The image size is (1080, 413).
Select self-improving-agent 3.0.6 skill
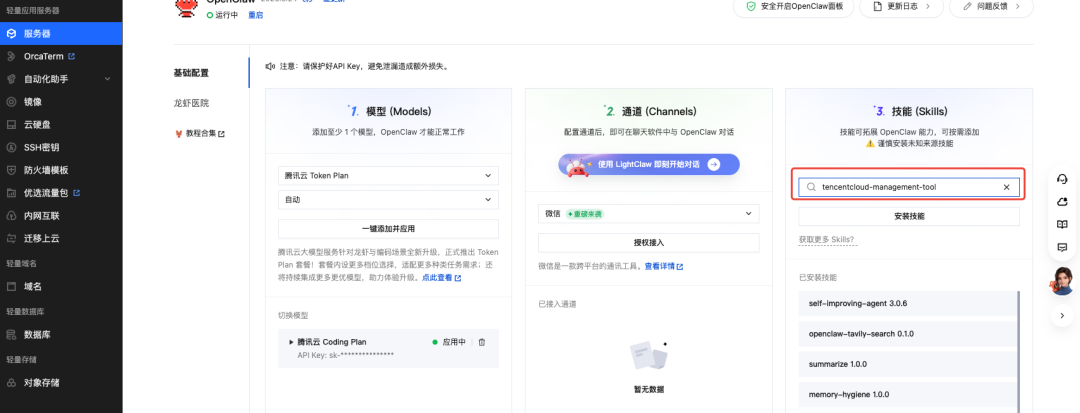(x=908, y=303)
